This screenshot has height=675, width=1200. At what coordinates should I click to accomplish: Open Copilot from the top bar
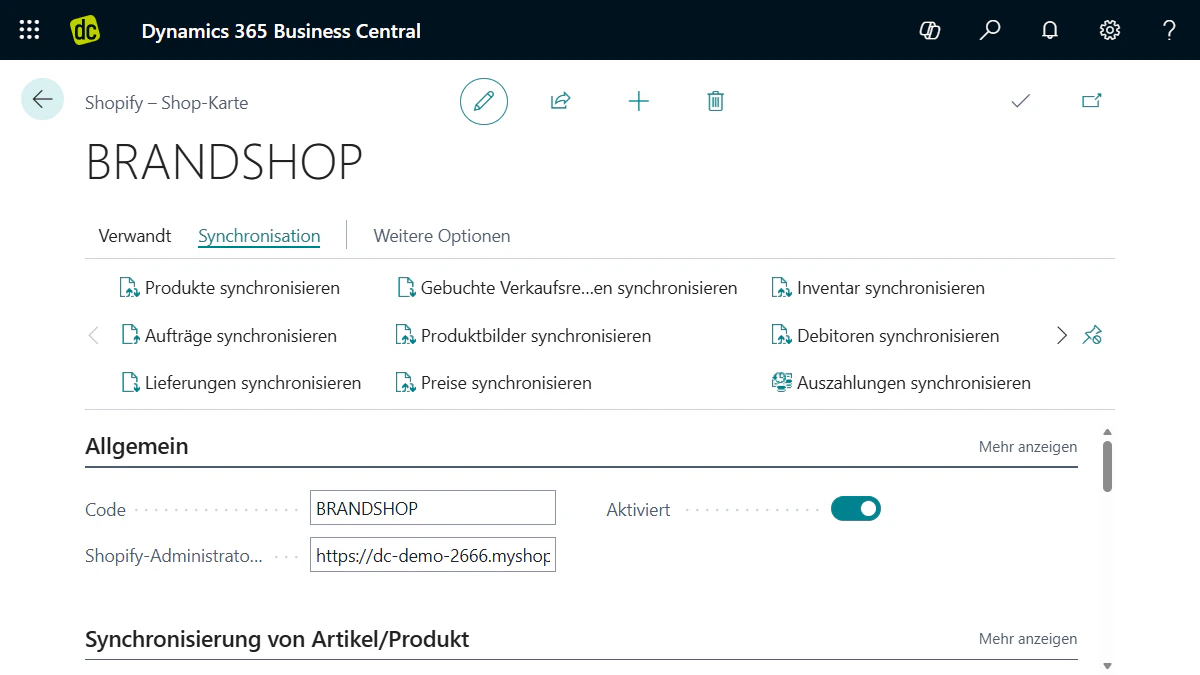(x=930, y=30)
